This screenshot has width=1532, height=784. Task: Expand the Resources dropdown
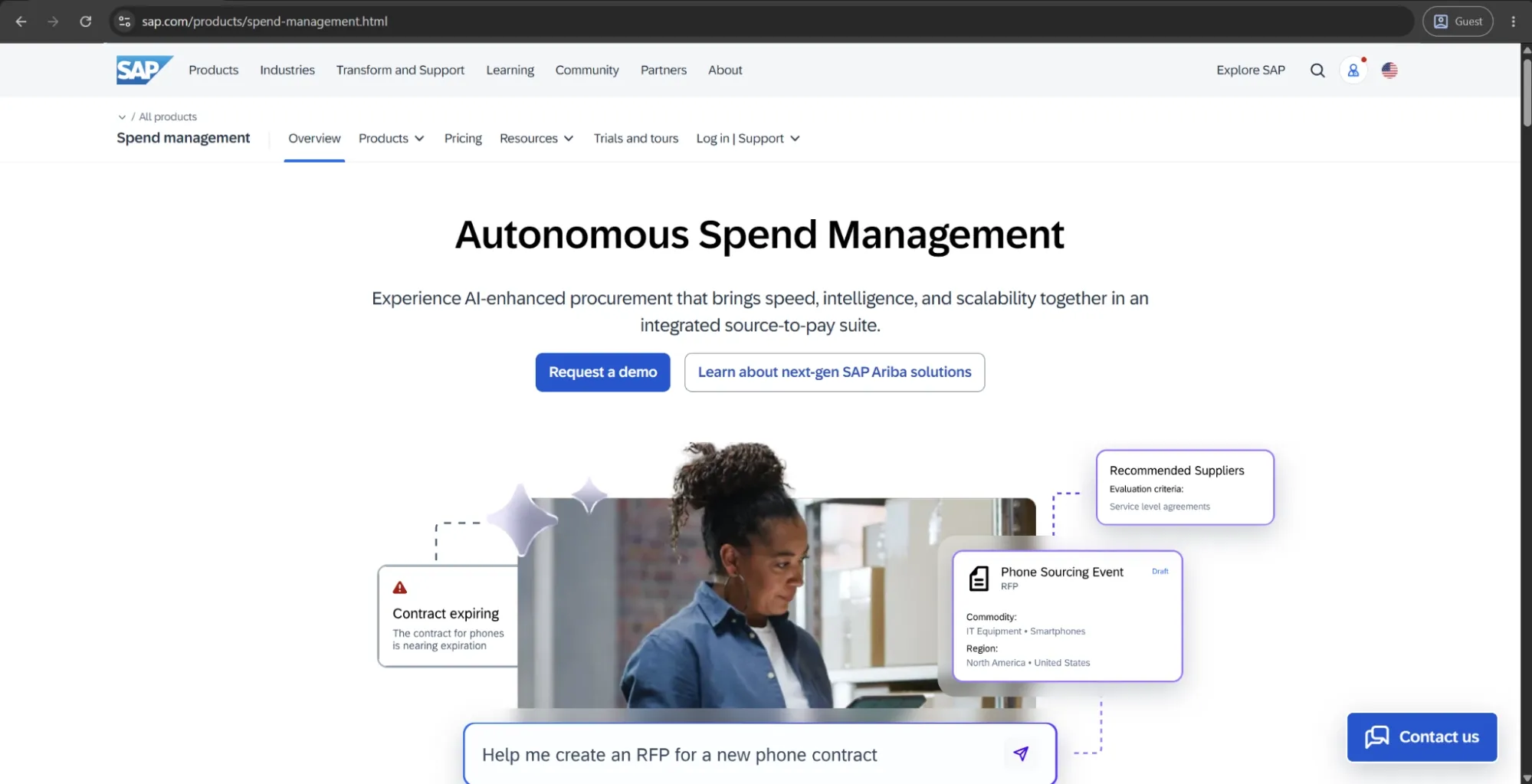(536, 139)
